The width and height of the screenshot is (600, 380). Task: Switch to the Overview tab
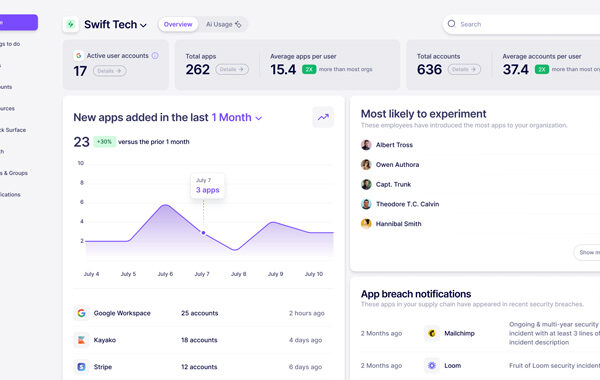[x=178, y=24]
